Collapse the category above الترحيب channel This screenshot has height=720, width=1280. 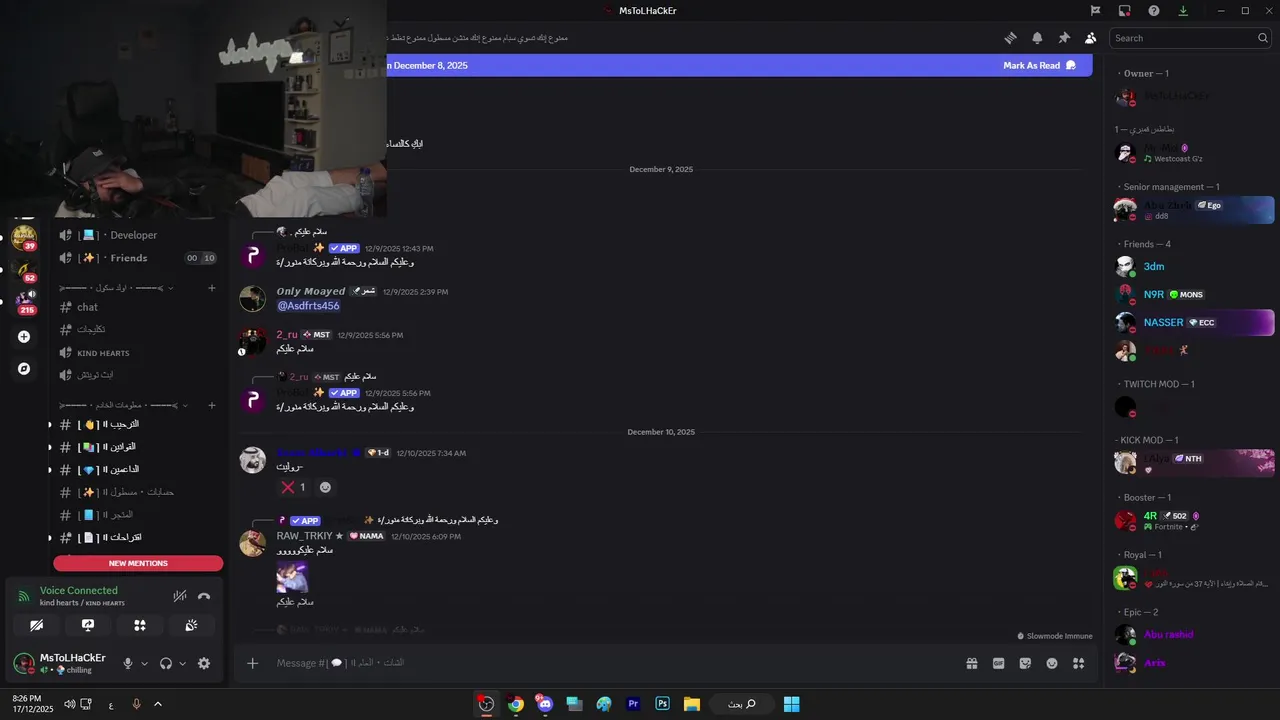(x=124, y=405)
